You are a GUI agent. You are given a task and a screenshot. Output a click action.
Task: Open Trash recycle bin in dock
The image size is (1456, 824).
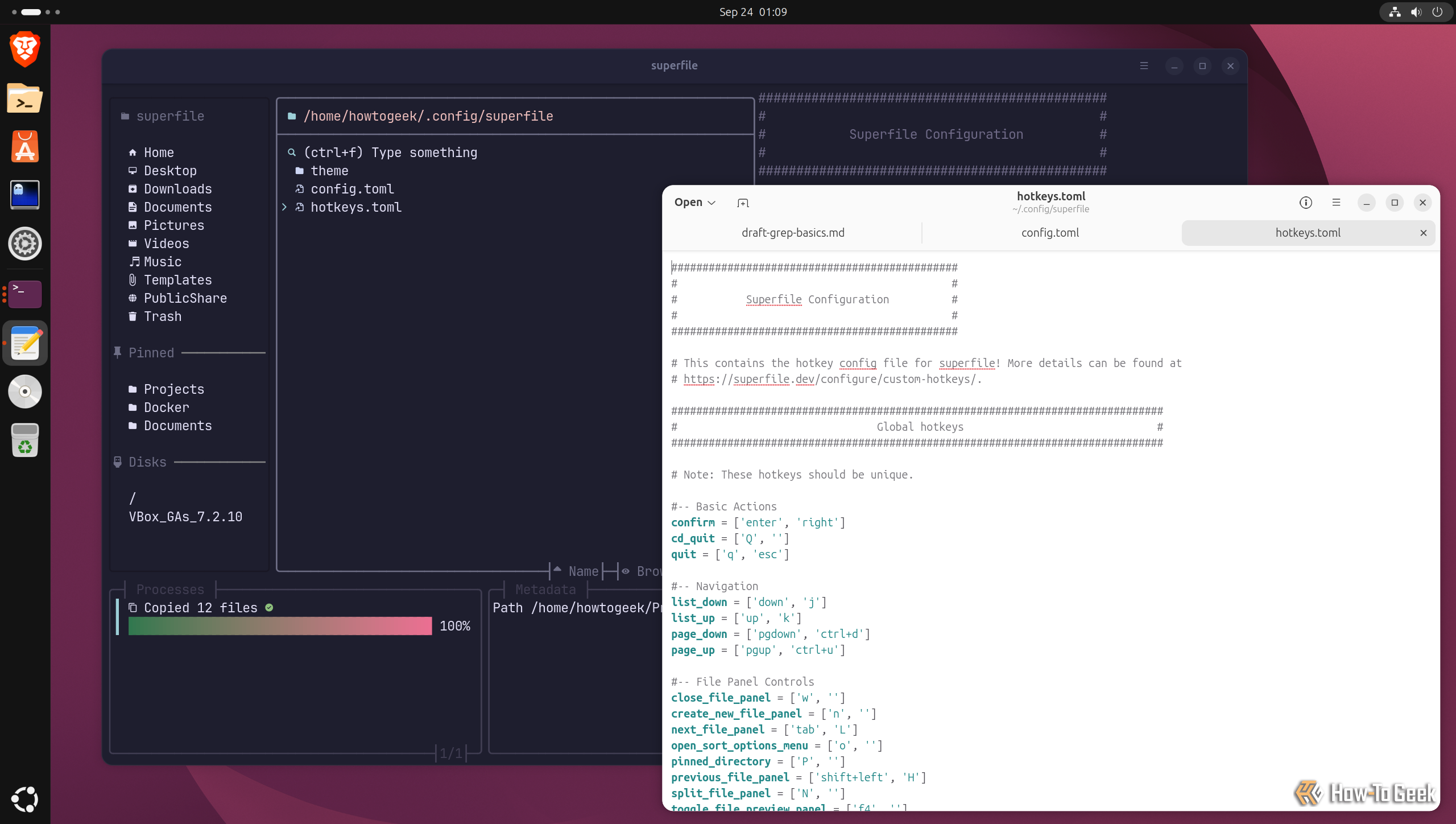pos(25,440)
